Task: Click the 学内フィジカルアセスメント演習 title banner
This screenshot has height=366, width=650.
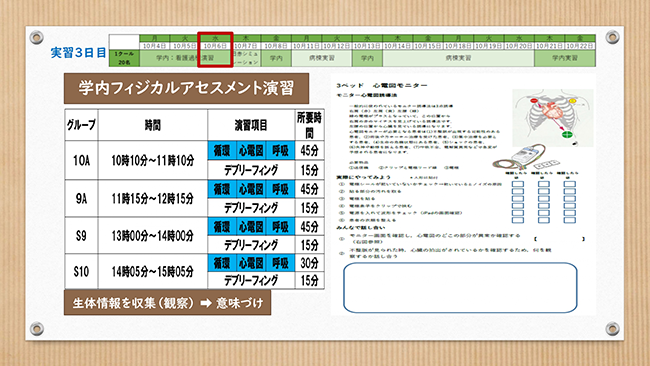Action: (x=186, y=88)
